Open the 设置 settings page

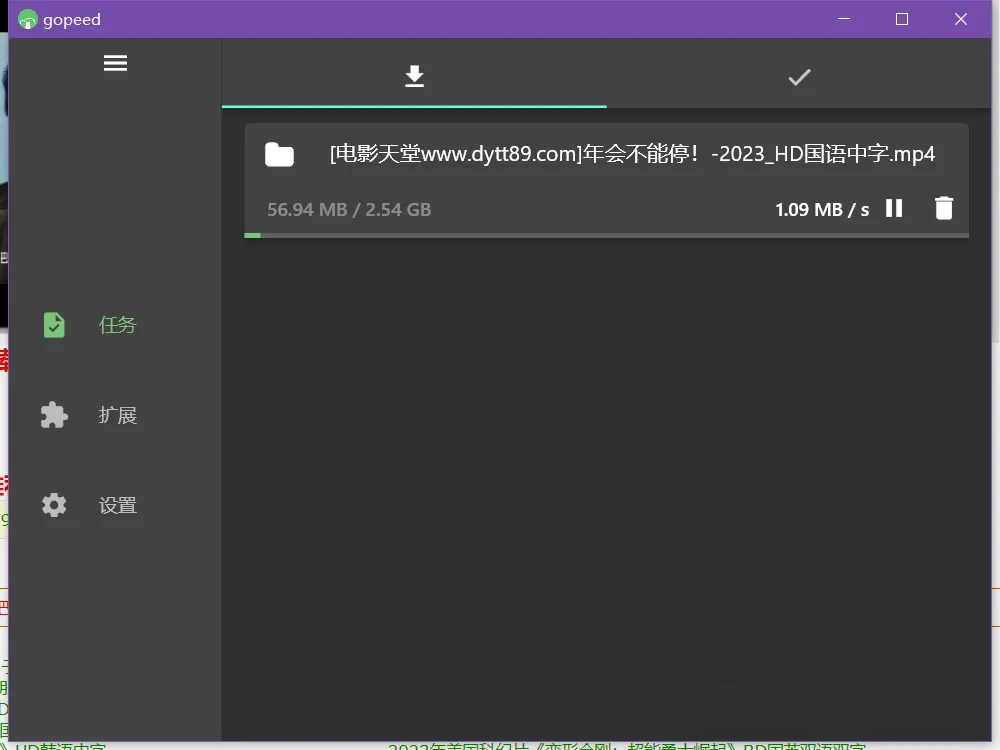[x=115, y=505]
